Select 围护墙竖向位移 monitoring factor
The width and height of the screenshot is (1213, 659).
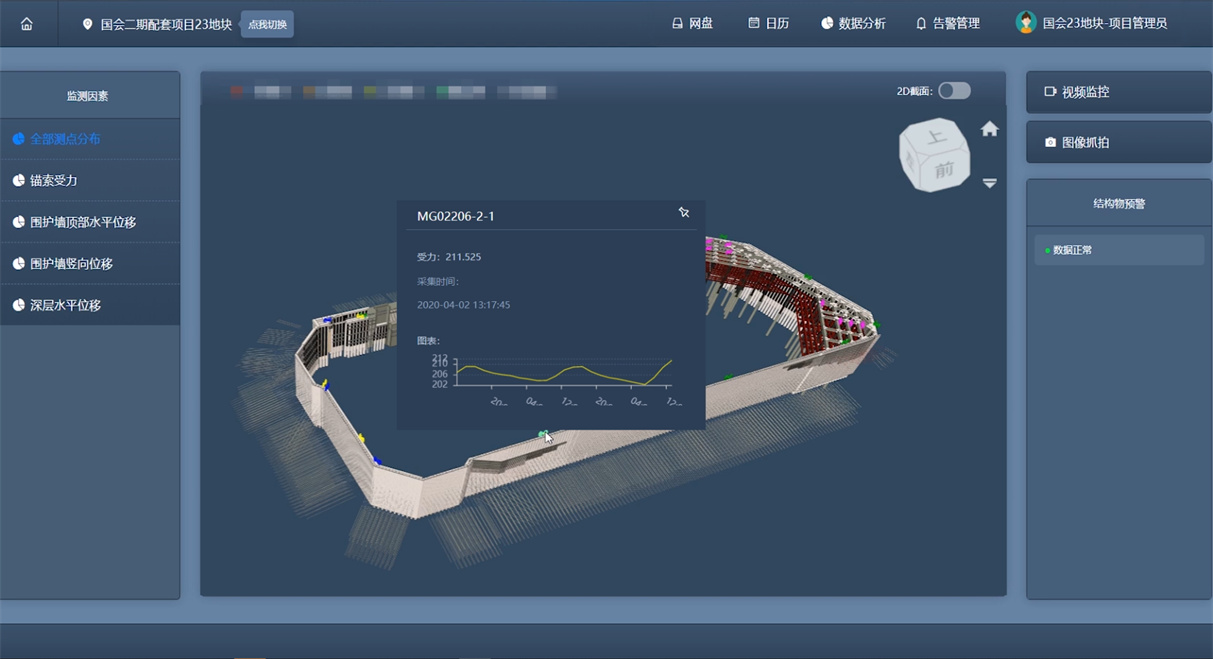click(x=71, y=264)
